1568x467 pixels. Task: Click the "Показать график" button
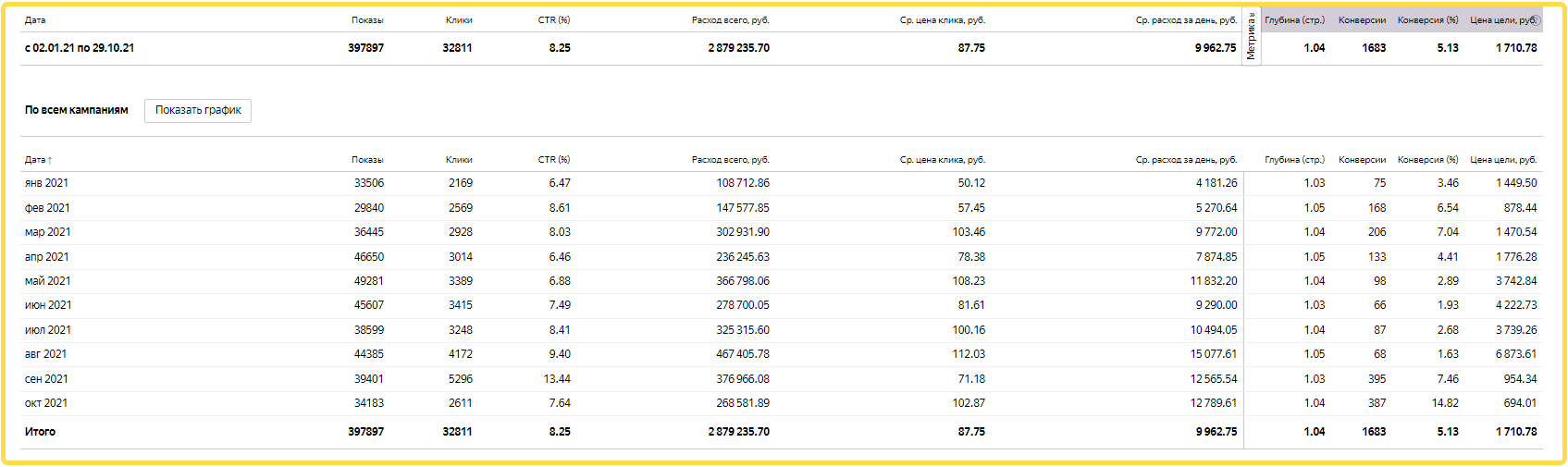point(198,111)
